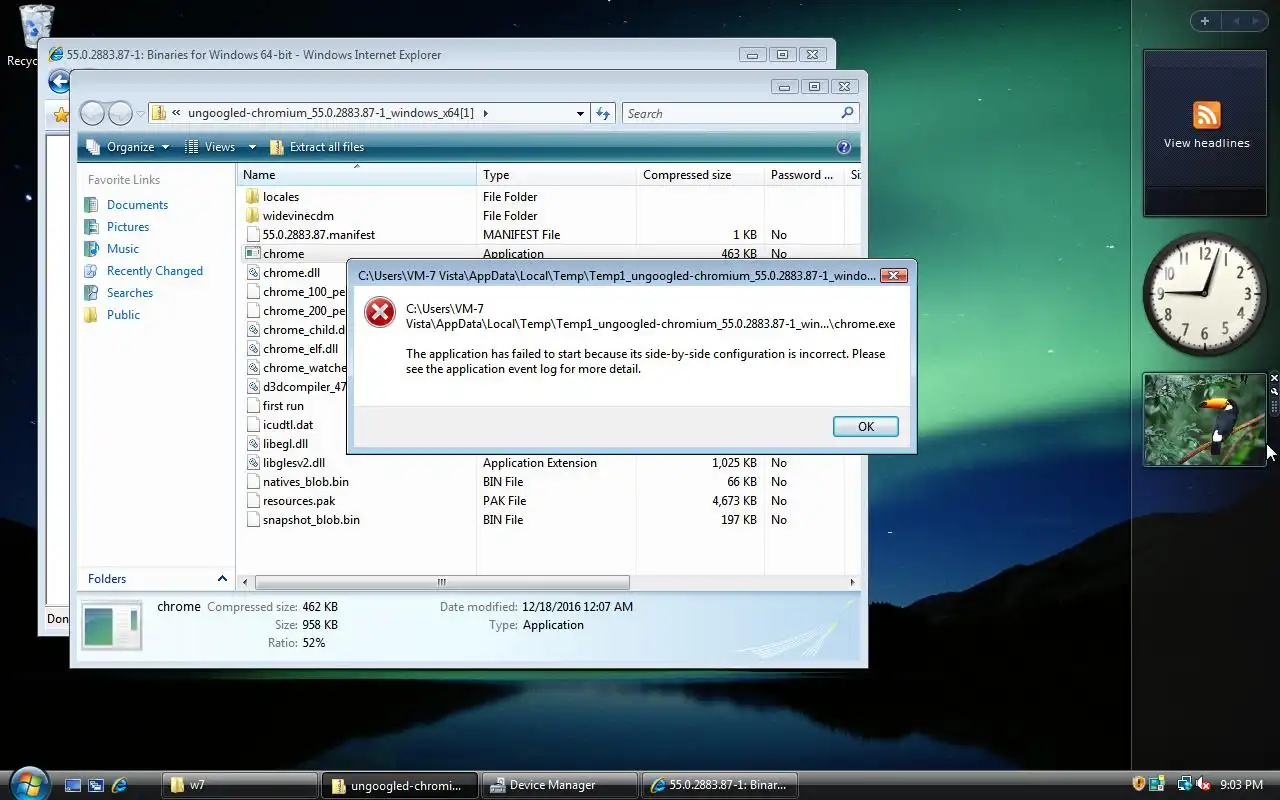Switch to the ungoogled-chromi... taskbar button
1280x800 pixels.
[x=399, y=785]
